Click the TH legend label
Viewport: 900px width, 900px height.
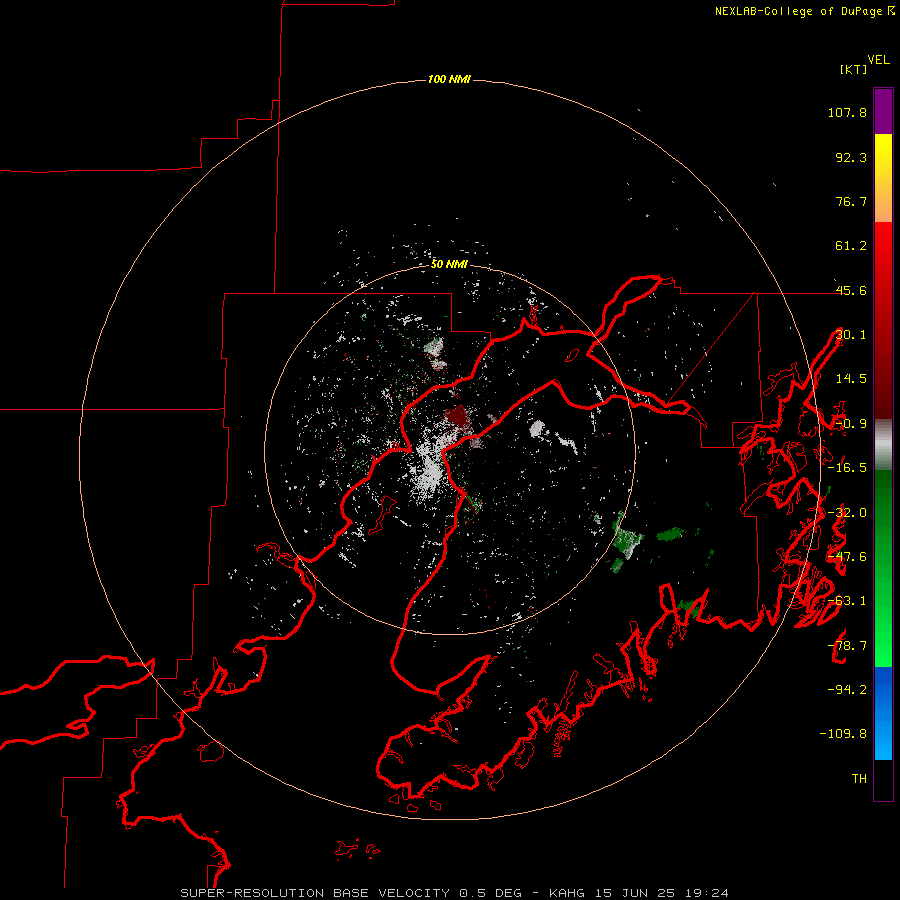click(859, 778)
